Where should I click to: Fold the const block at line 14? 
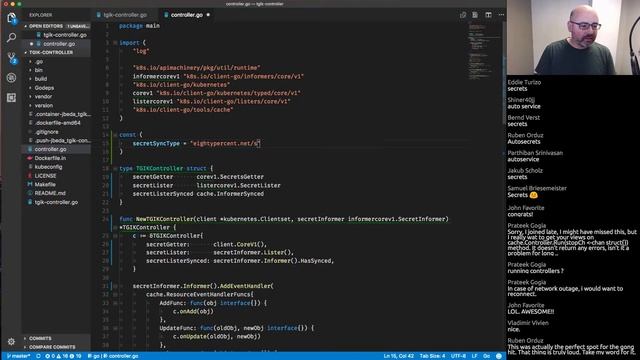(115, 135)
